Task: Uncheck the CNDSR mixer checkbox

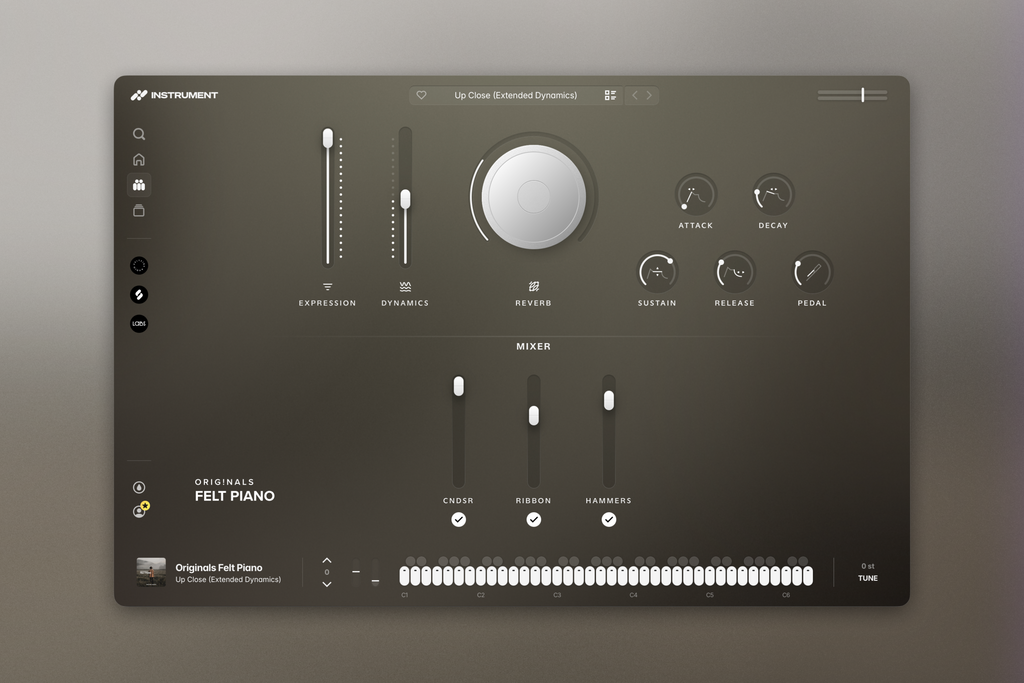Action: pyautogui.click(x=458, y=520)
